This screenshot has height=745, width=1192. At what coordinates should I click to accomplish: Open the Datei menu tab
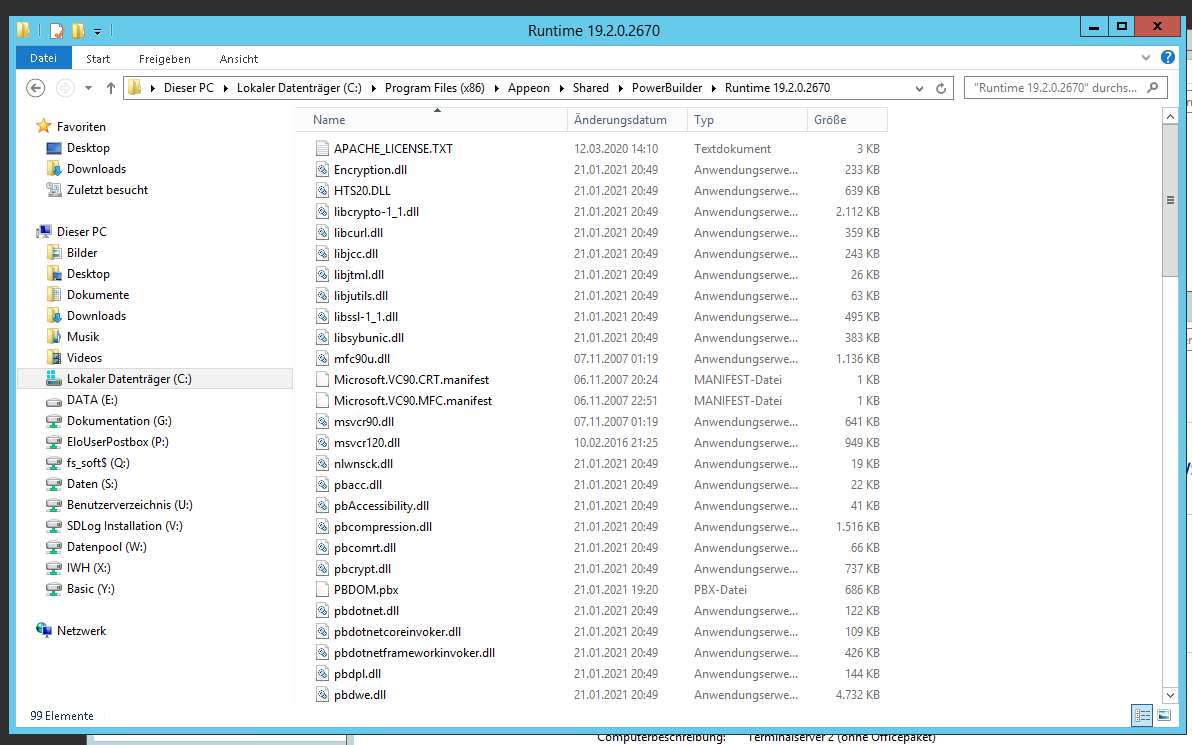click(x=44, y=58)
